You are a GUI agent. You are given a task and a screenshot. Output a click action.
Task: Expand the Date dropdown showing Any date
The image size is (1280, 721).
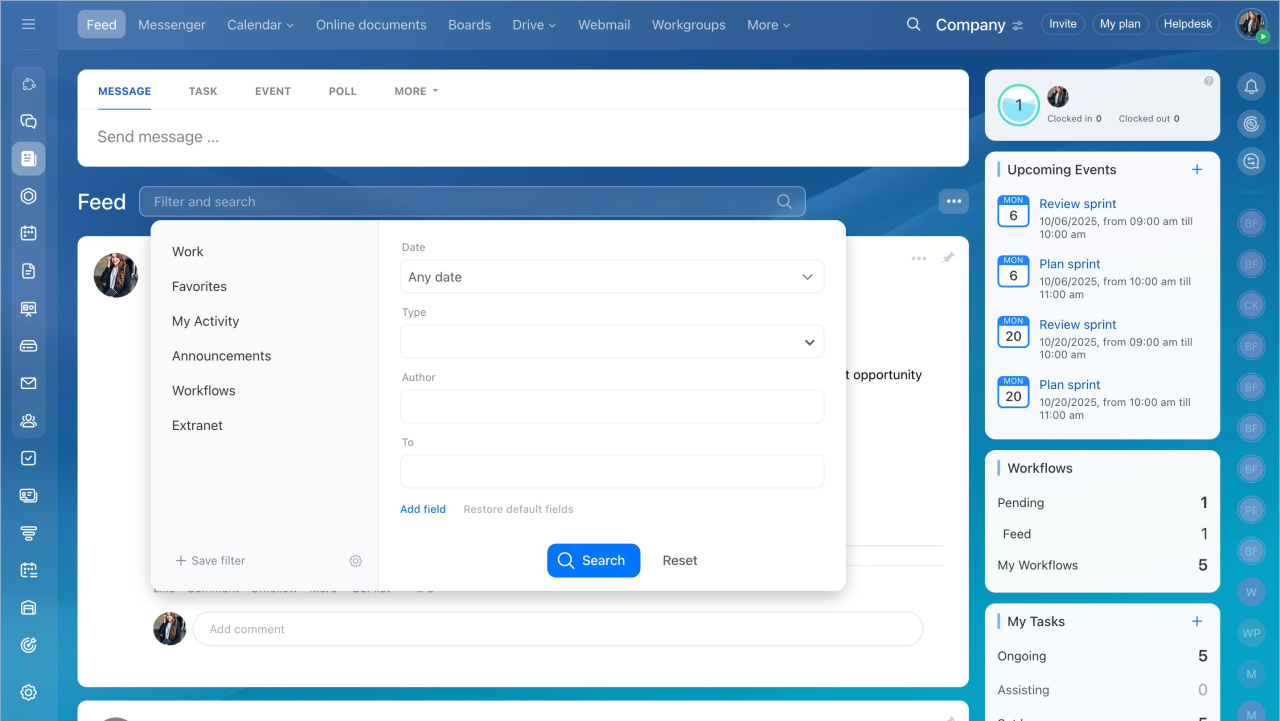click(612, 277)
